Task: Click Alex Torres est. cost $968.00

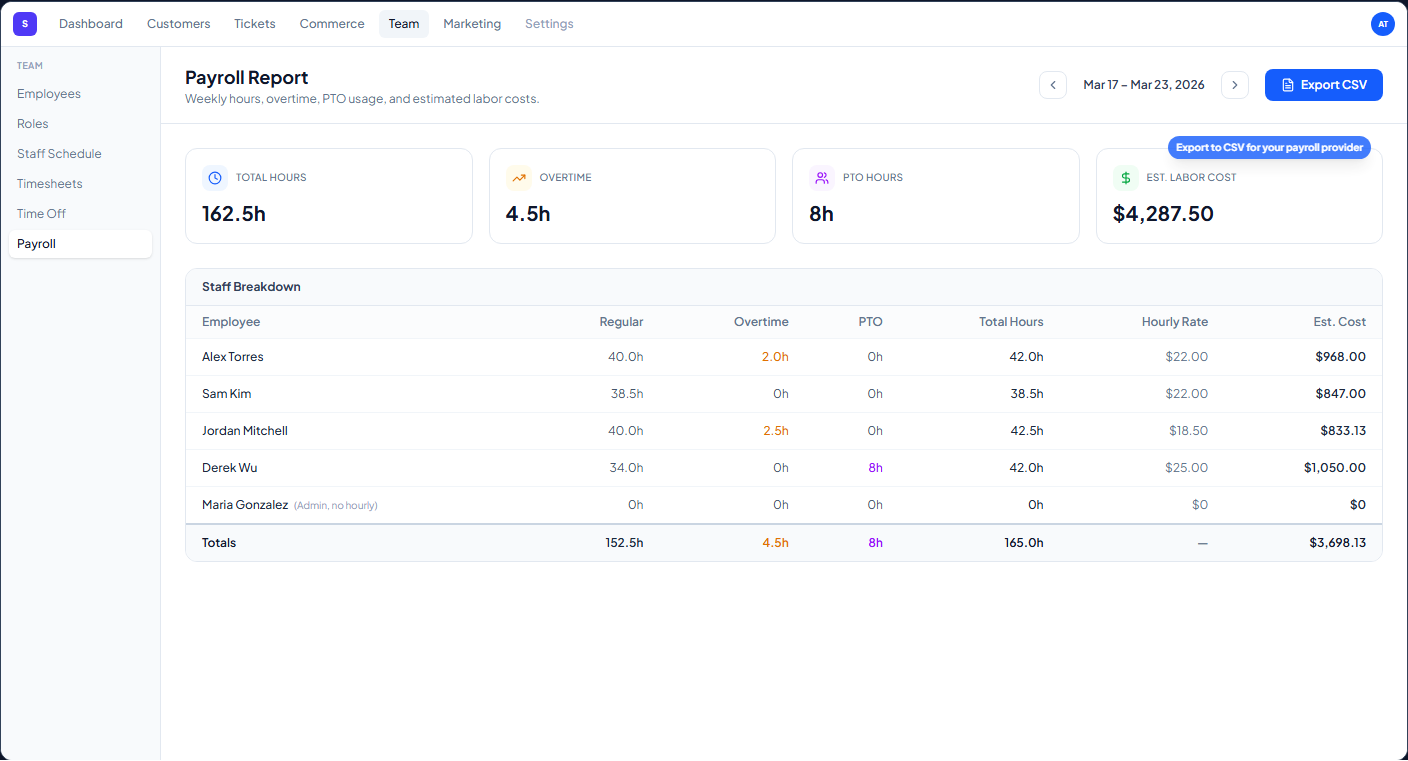Action: 1341,357
